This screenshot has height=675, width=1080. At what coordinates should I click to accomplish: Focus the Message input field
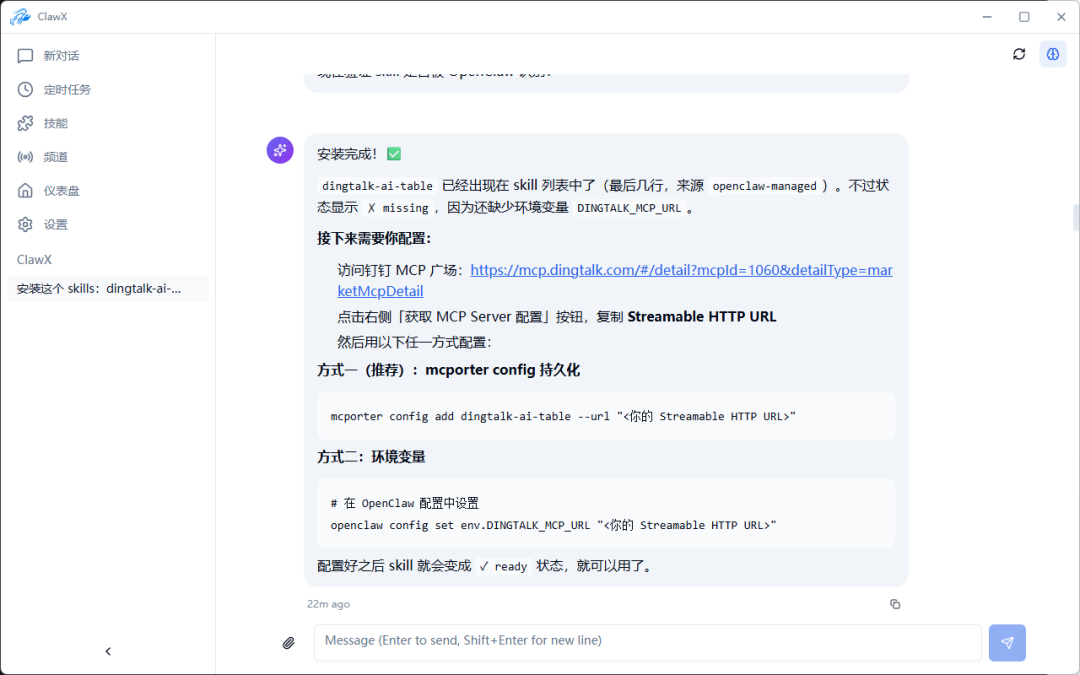click(x=647, y=643)
